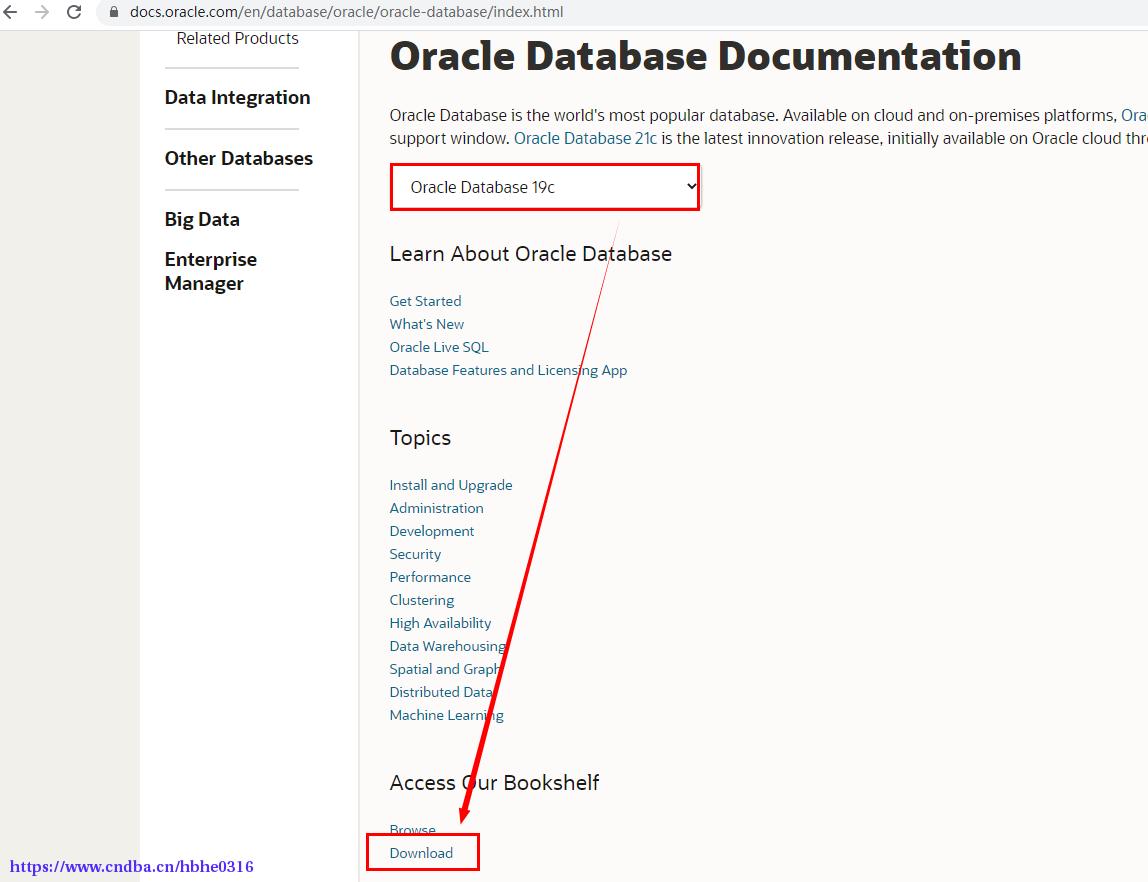Screen dimensions: 1148x882
Task: Click the Oracle Database Documentation heading
Action: tap(705, 56)
